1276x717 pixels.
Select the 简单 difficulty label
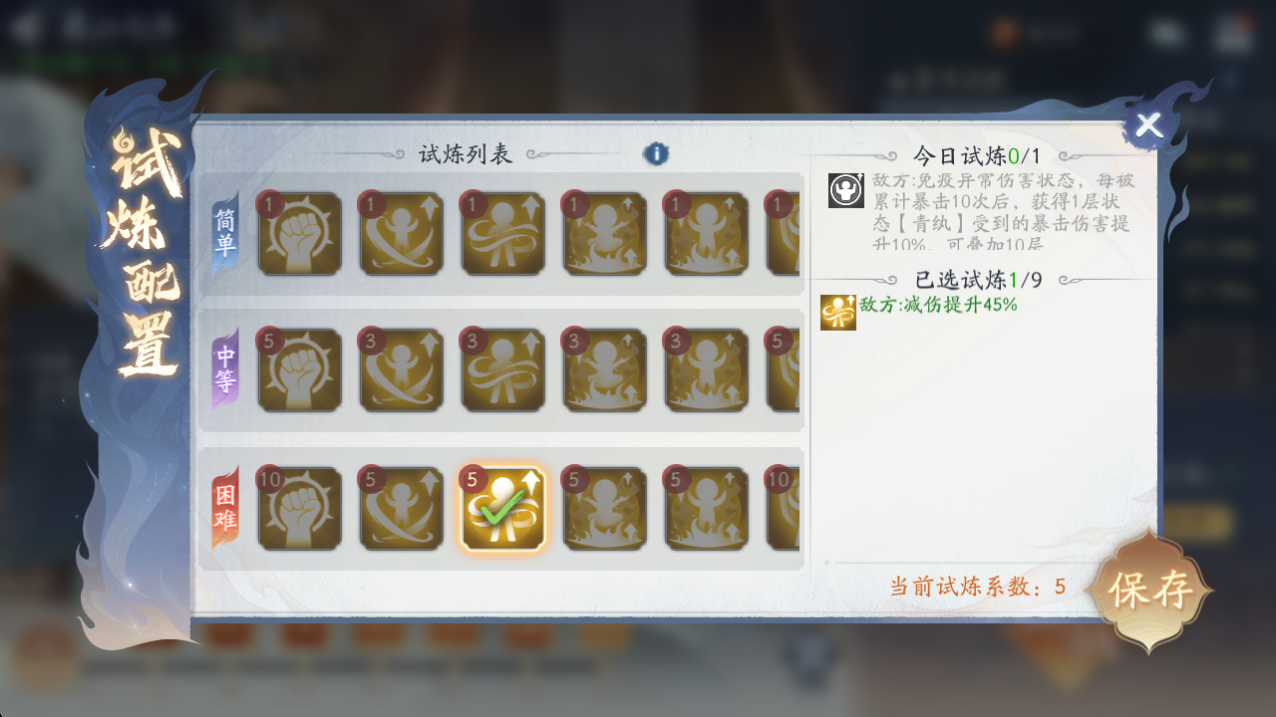(x=225, y=232)
